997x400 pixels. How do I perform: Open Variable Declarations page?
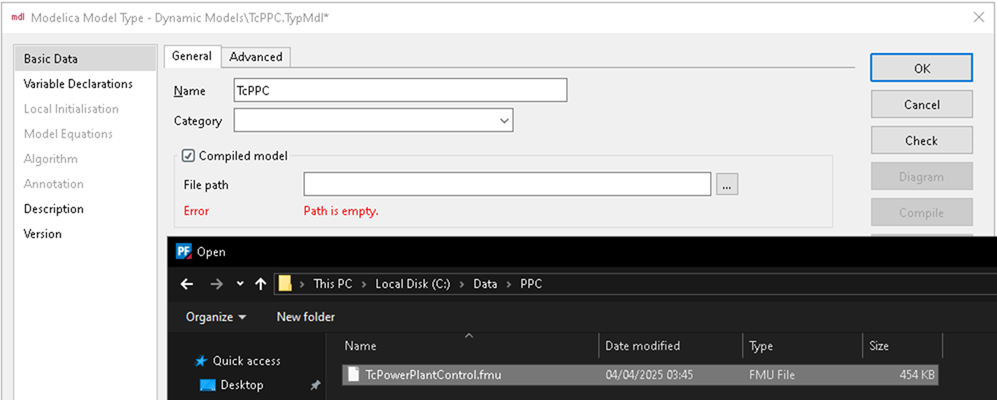point(78,84)
